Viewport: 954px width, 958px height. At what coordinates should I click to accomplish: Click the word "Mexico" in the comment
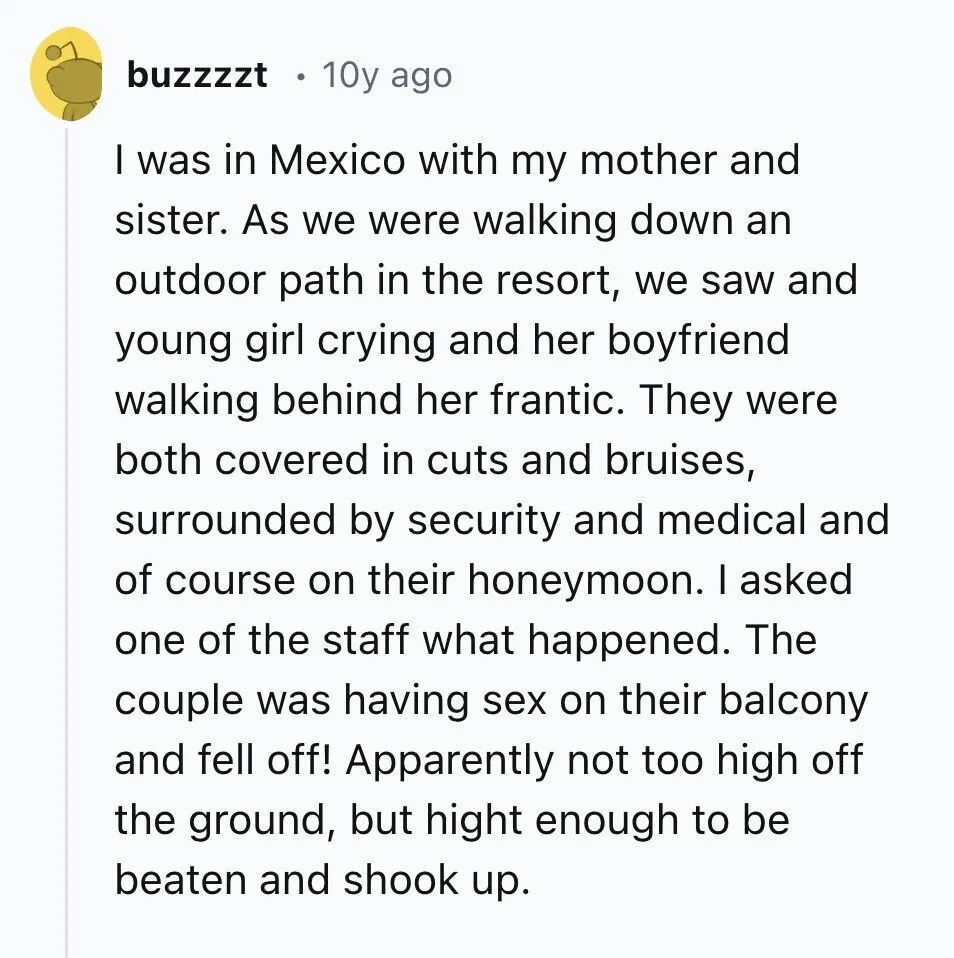click(x=337, y=160)
